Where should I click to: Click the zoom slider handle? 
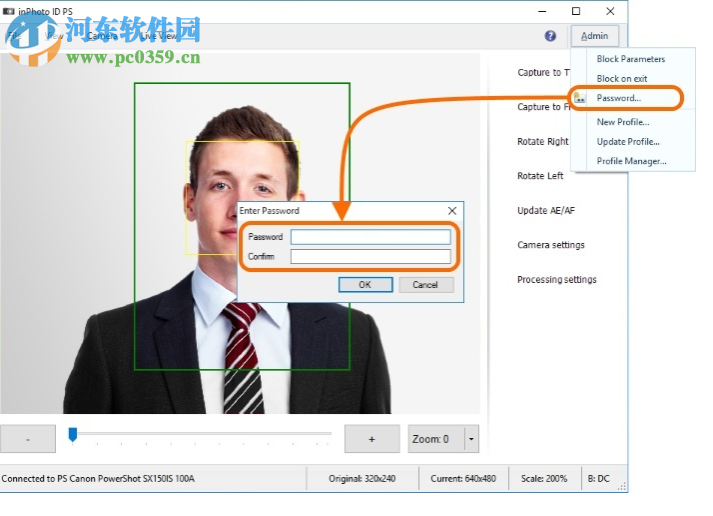pos(73,435)
